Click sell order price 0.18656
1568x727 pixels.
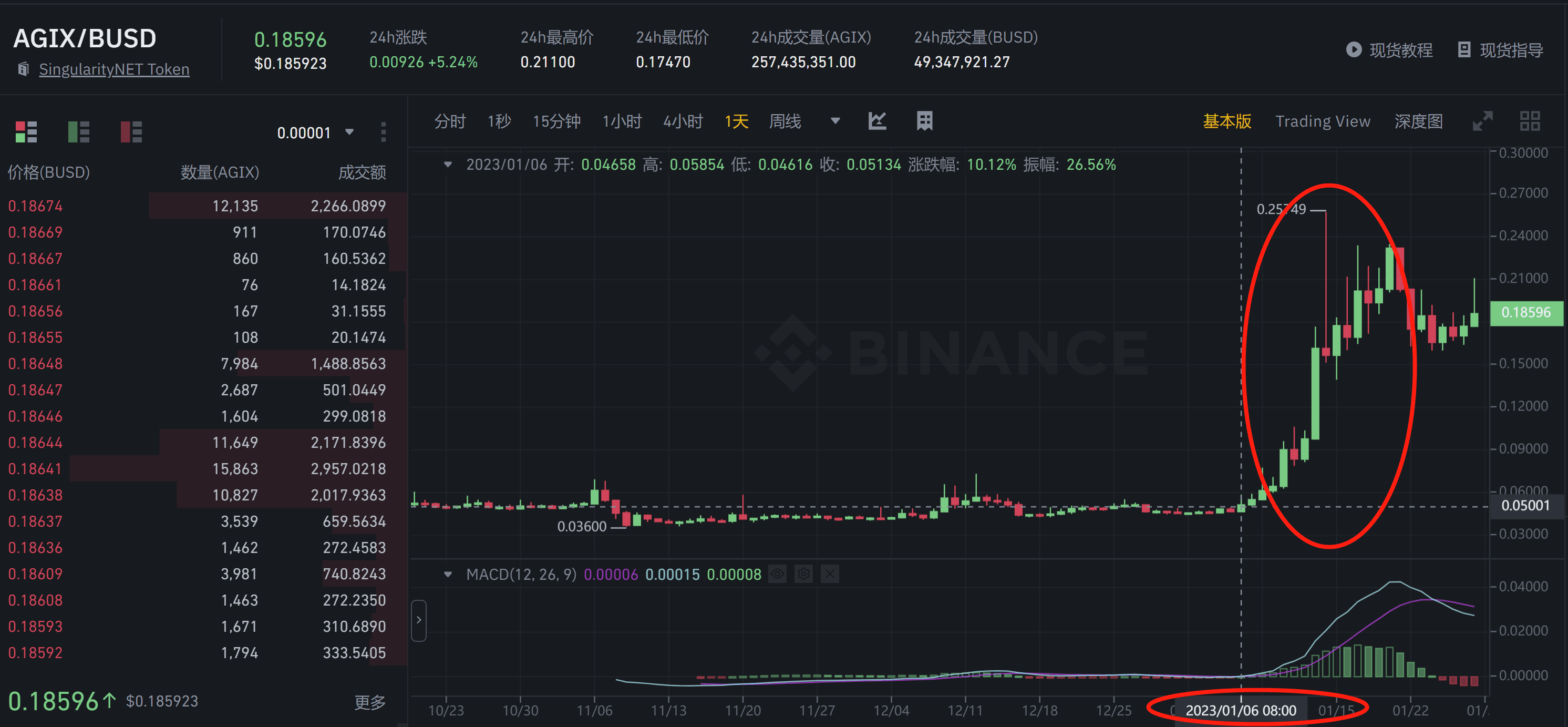tap(35, 311)
